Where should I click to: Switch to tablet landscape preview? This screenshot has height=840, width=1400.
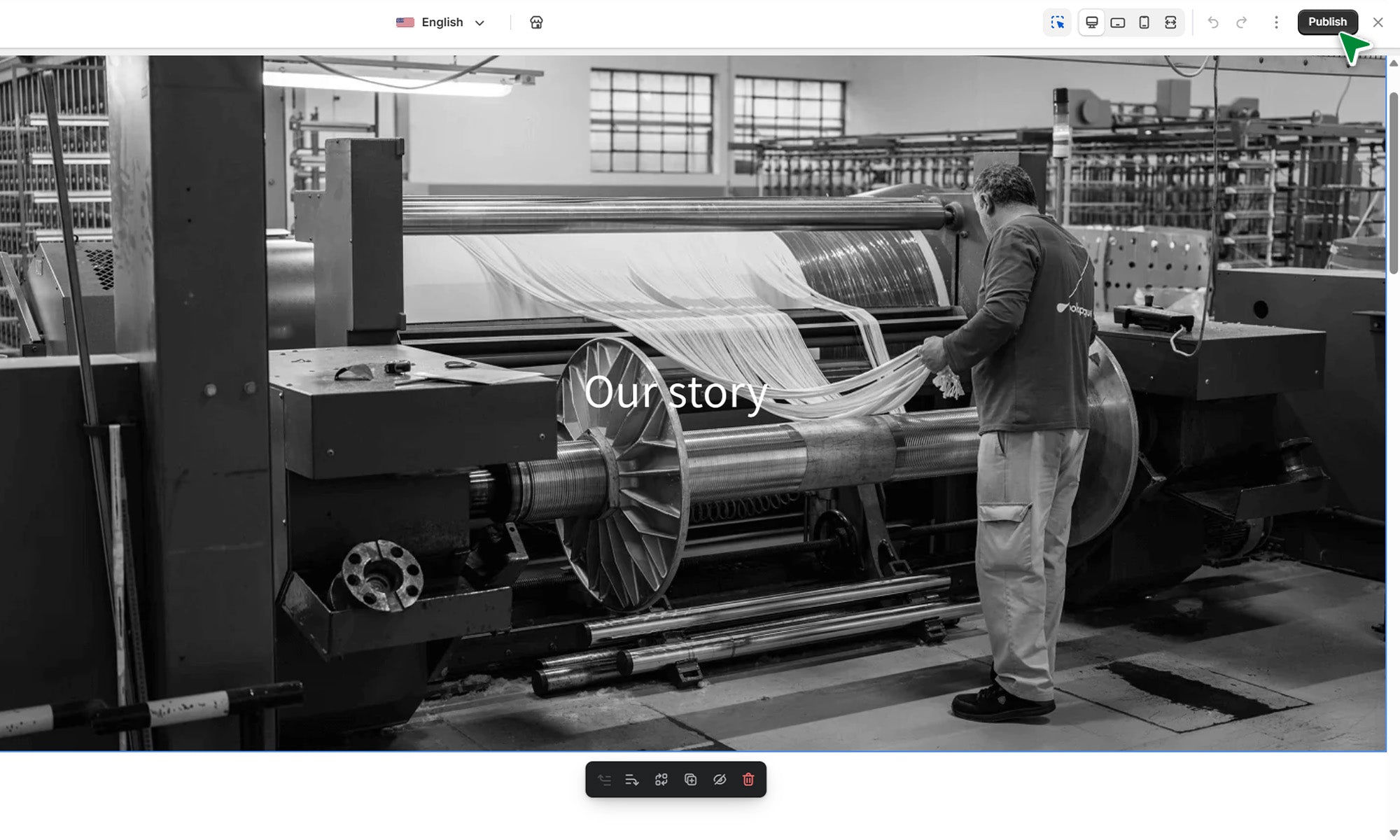click(x=1118, y=22)
